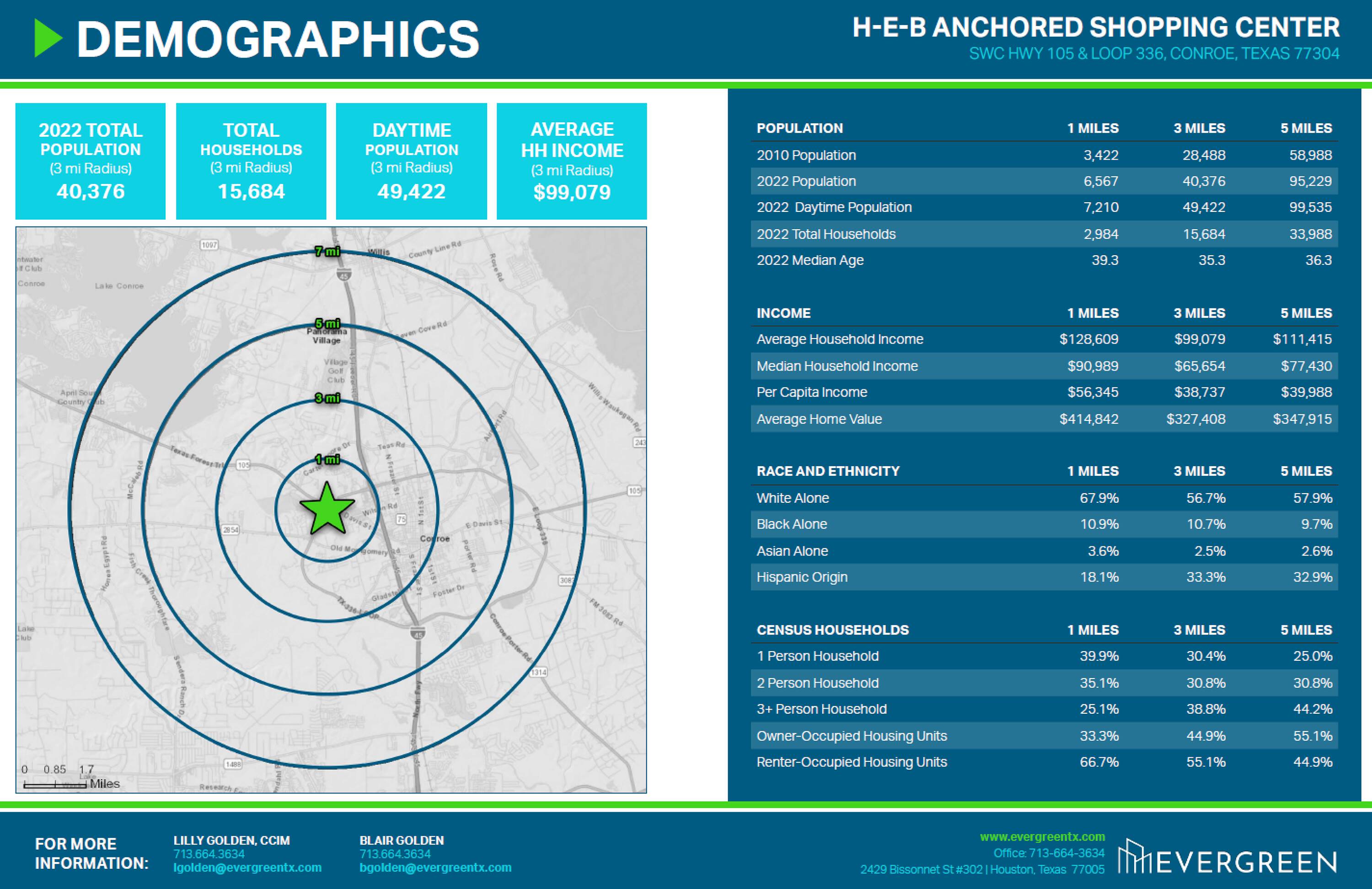Open lgolden@evergreentx.com email link
This screenshot has width=1372, height=889.
pyautogui.click(x=247, y=867)
